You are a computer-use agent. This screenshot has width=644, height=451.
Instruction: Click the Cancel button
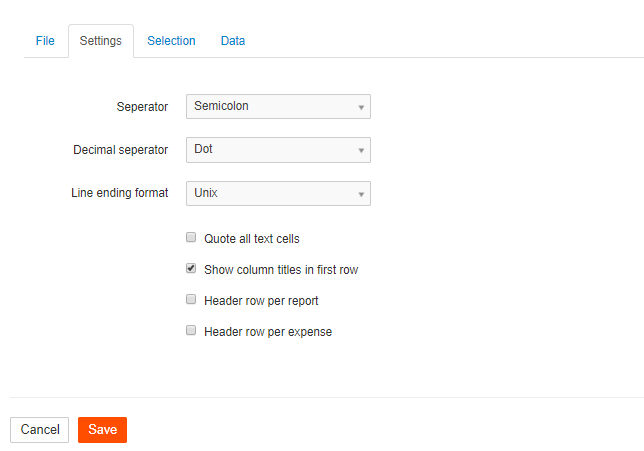pos(39,430)
